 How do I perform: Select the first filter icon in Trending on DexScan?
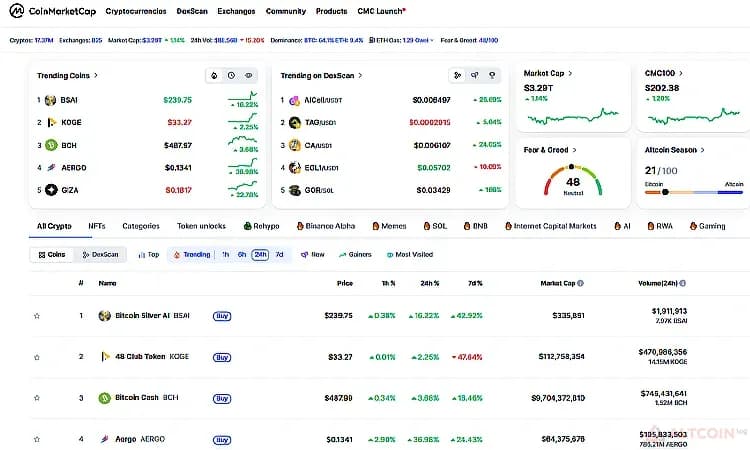click(x=458, y=76)
